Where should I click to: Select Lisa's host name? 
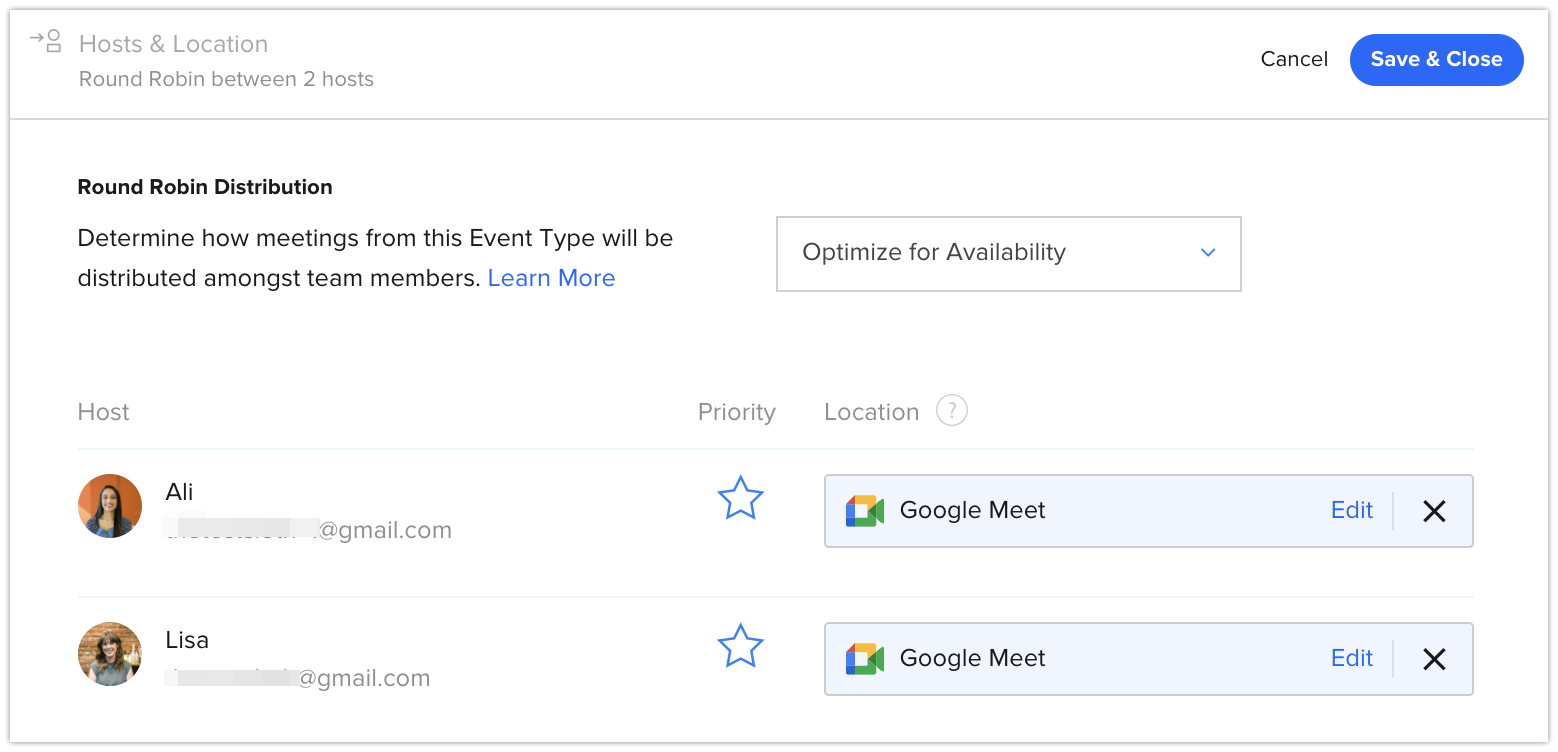(187, 640)
